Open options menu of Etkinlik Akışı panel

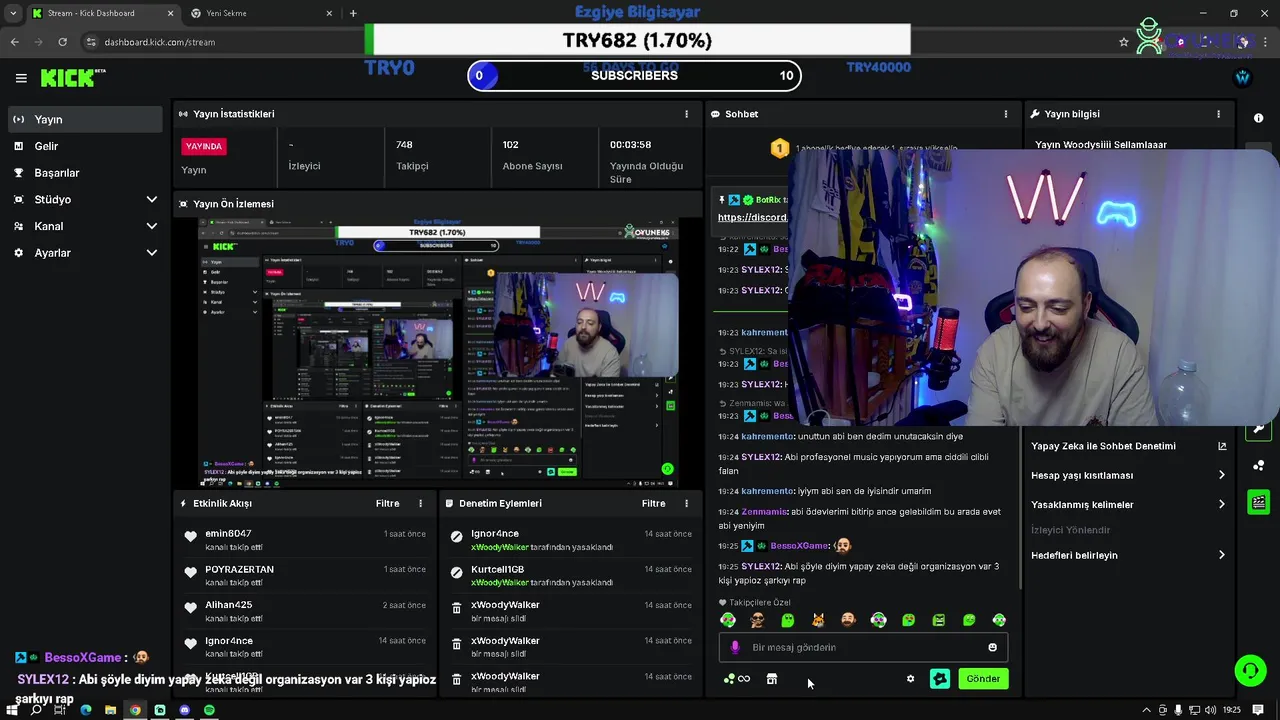(420, 503)
